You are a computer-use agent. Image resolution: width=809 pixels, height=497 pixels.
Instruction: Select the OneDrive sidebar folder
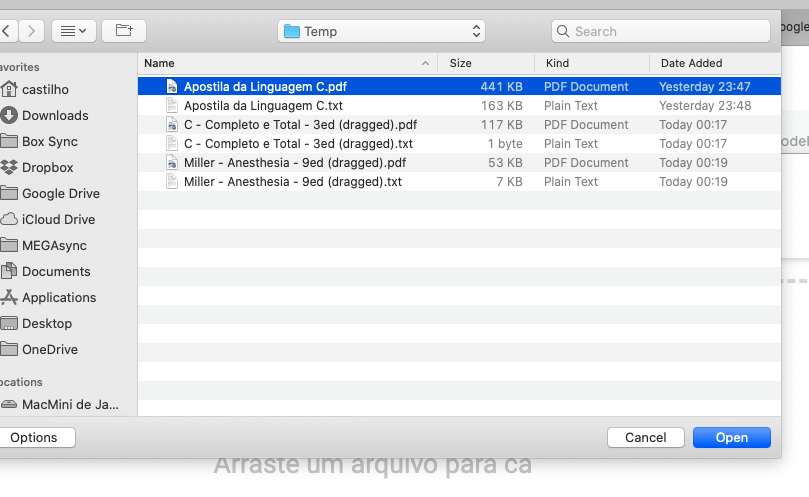point(50,349)
